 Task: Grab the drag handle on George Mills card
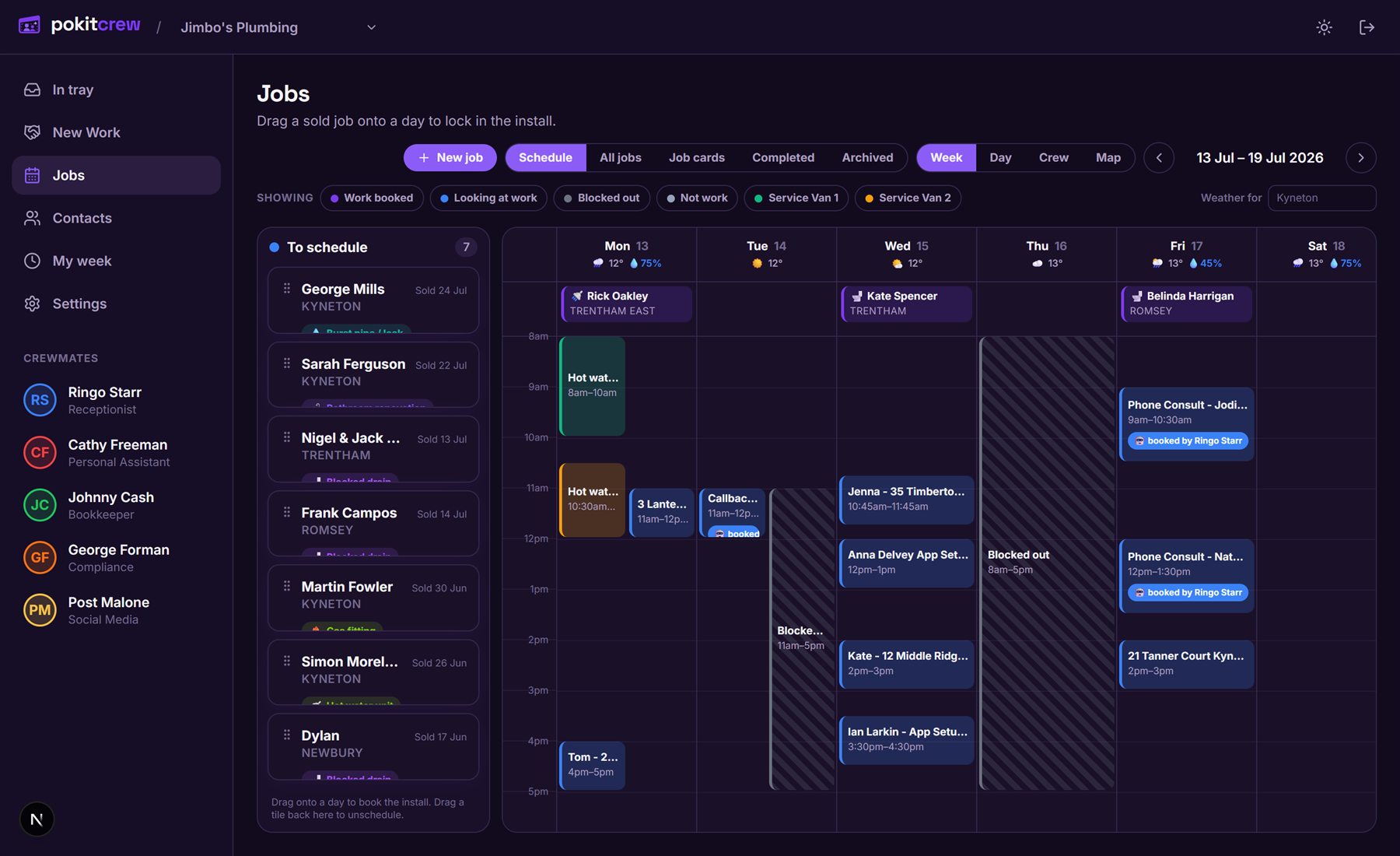click(x=287, y=289)
